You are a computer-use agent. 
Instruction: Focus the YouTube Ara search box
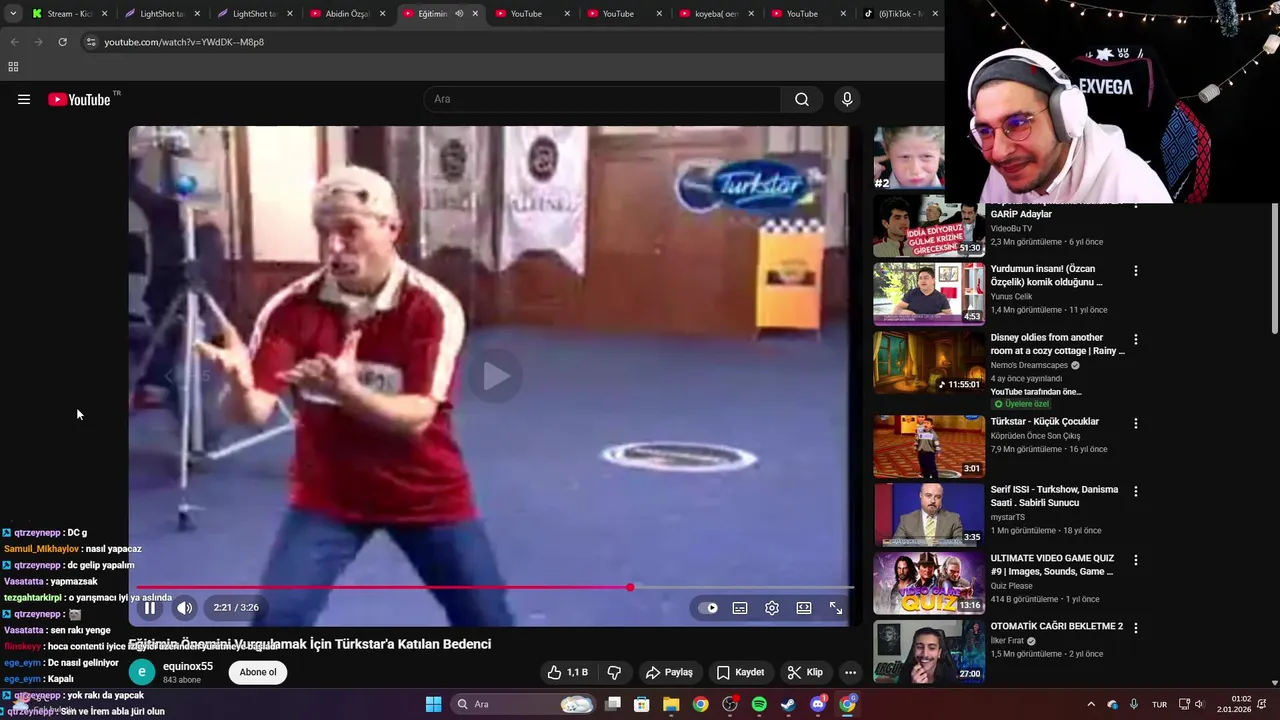click(603, 99)
